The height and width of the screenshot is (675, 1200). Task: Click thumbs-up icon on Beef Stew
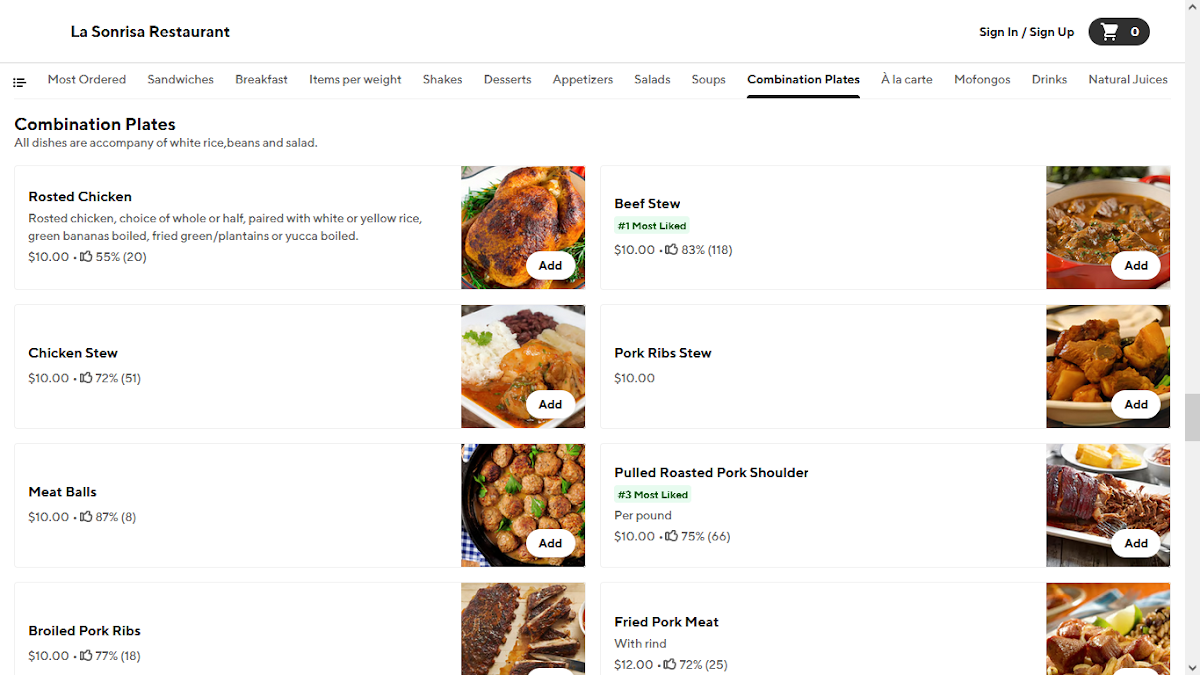tap(672, 250)
